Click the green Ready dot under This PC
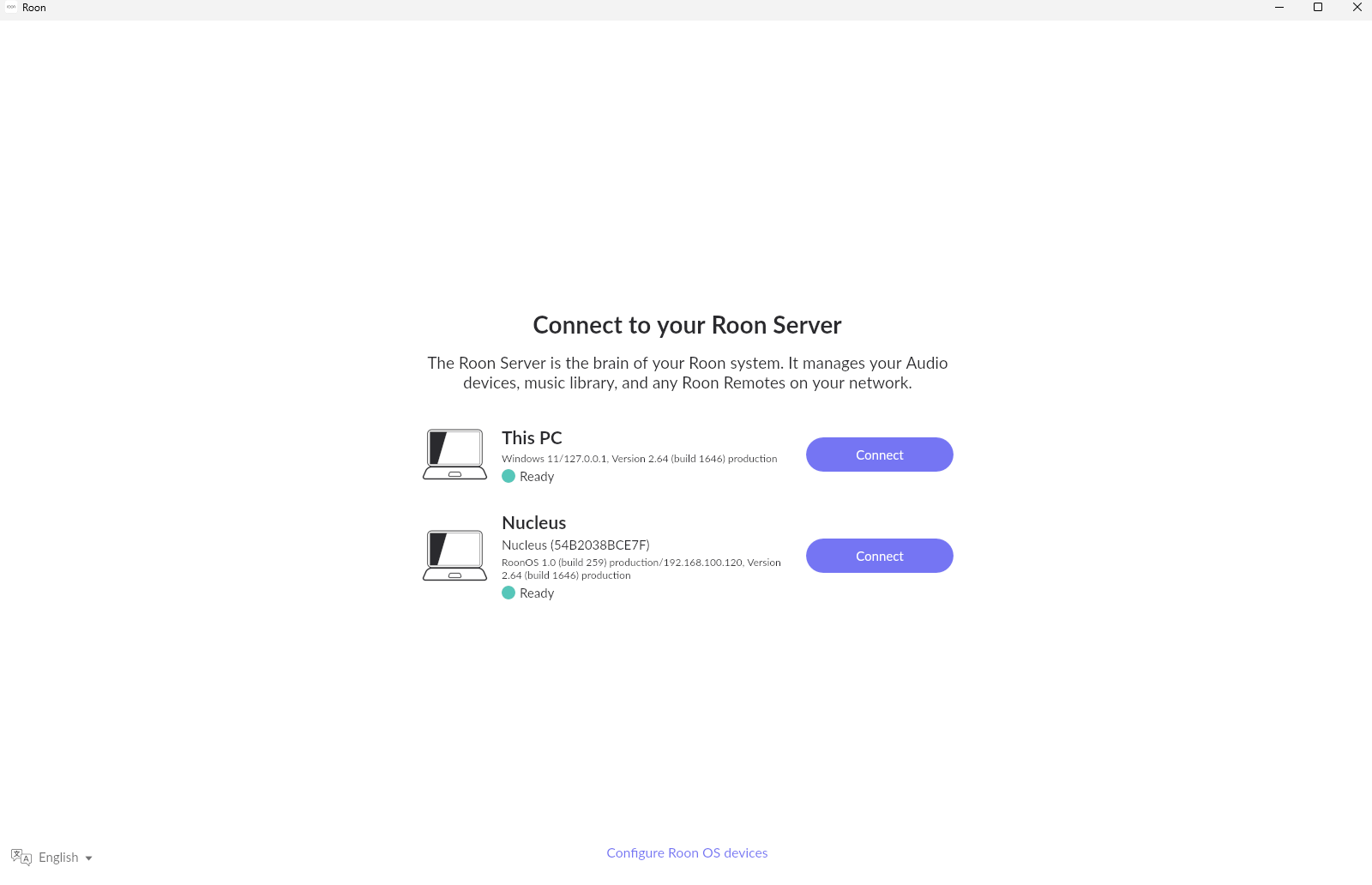 point(508,476)
